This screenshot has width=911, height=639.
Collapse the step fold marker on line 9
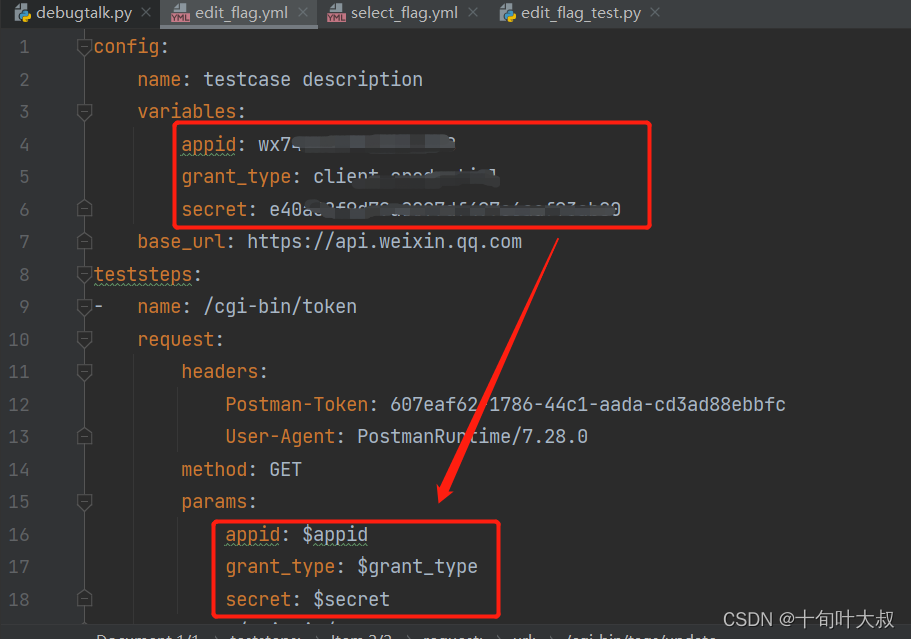point(84,307)
